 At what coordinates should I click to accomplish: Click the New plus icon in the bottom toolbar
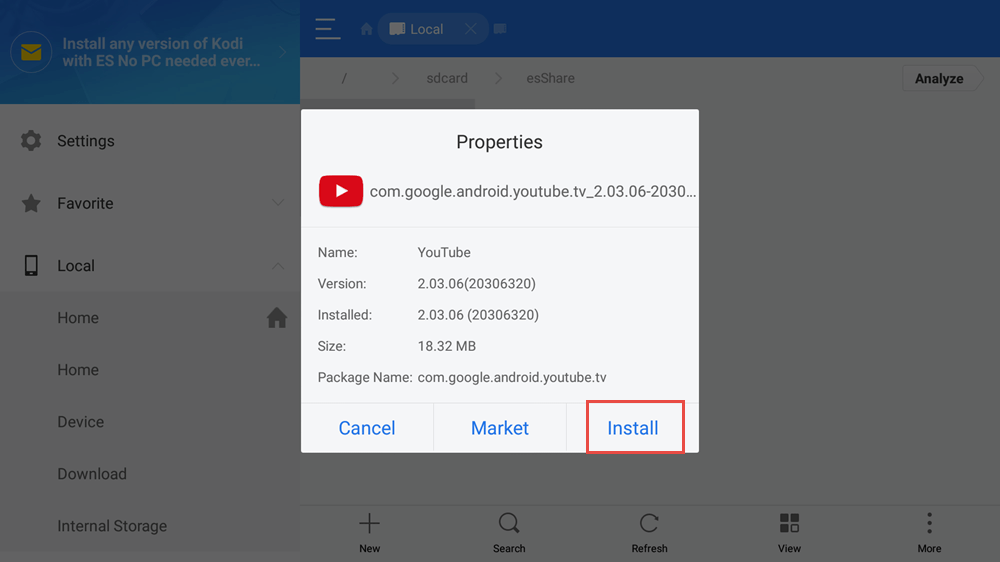[x=369, y=524]
